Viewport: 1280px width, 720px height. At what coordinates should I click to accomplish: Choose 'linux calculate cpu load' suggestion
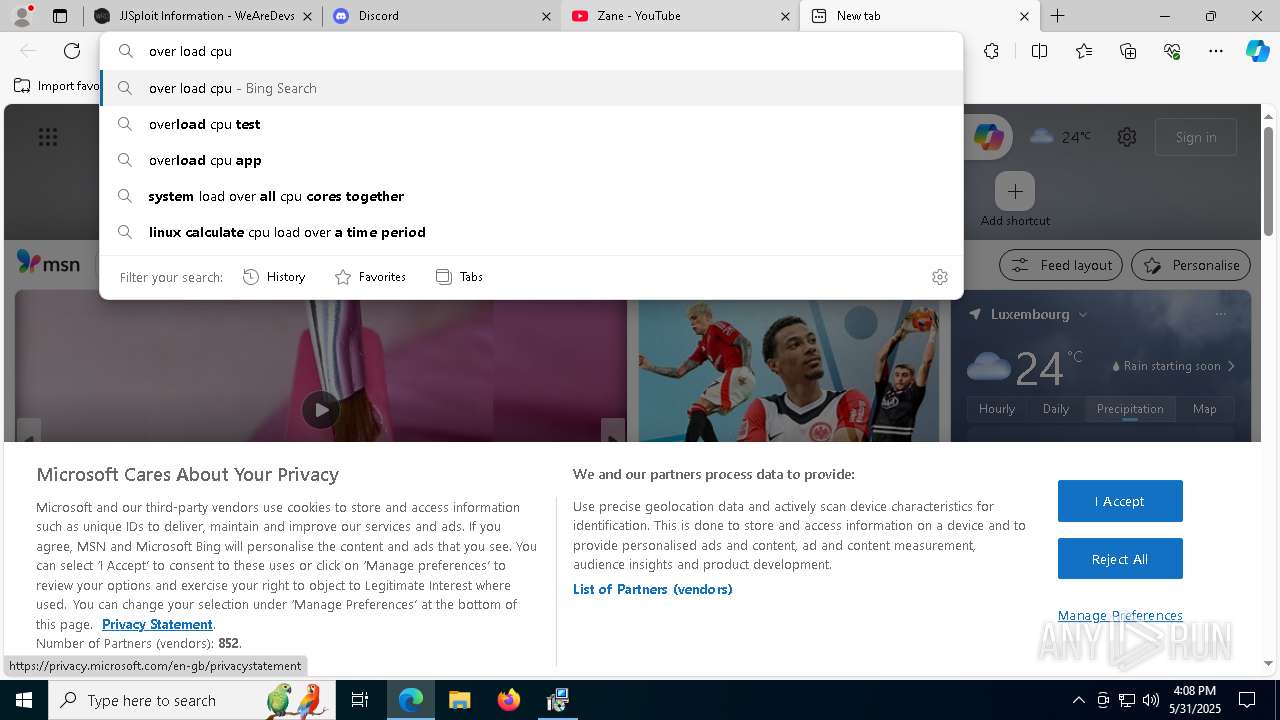pyautogui.click(x=531, y=232)
